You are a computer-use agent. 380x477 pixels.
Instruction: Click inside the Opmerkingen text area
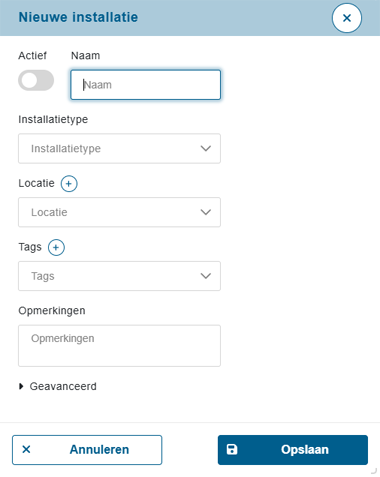119,346
